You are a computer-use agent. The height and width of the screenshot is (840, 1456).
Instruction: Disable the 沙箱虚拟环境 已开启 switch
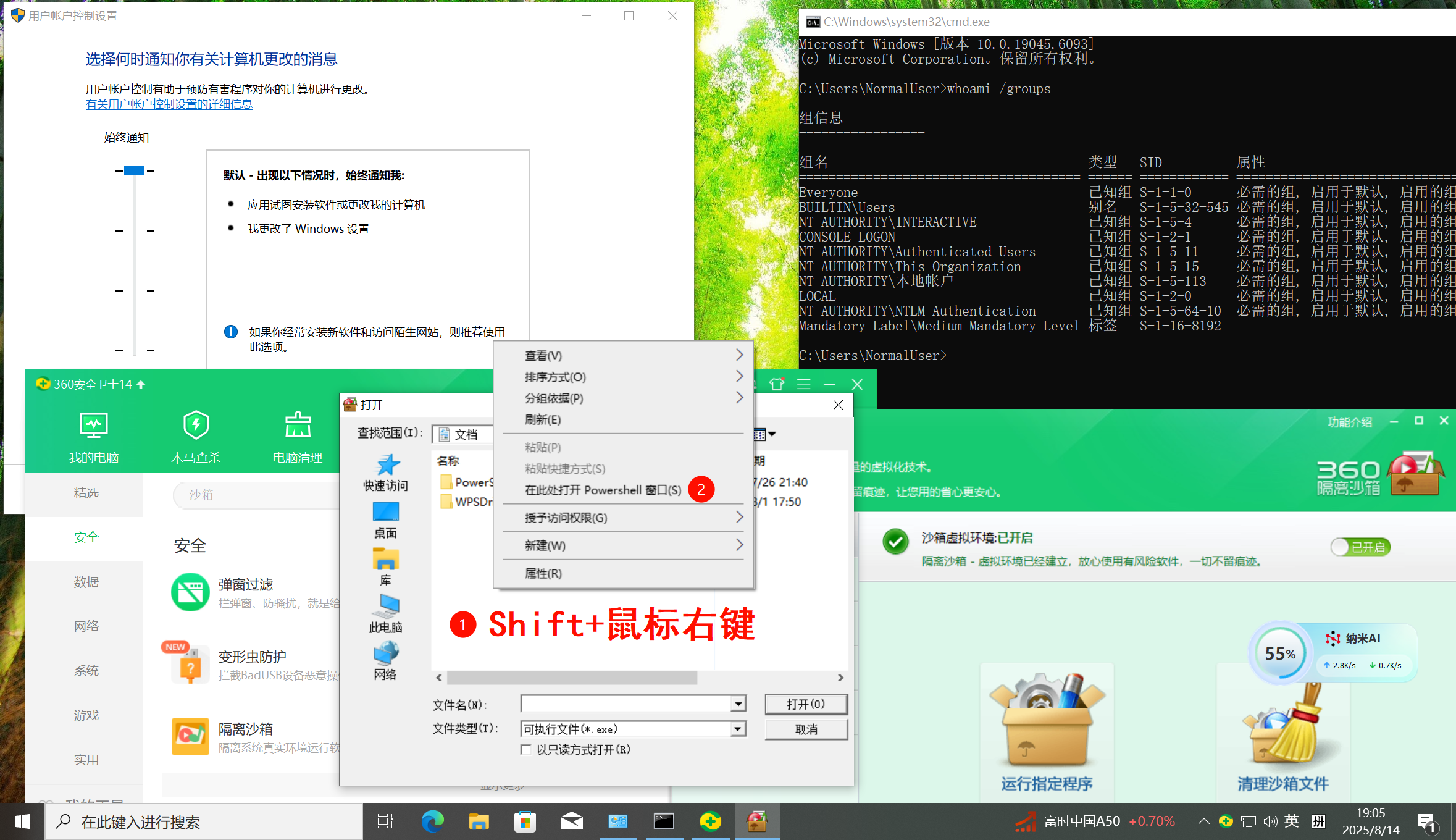coord(1360,547)
